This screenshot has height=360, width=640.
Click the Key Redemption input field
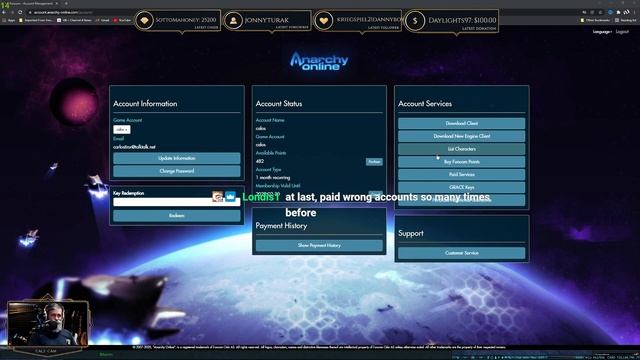(177, 202)
